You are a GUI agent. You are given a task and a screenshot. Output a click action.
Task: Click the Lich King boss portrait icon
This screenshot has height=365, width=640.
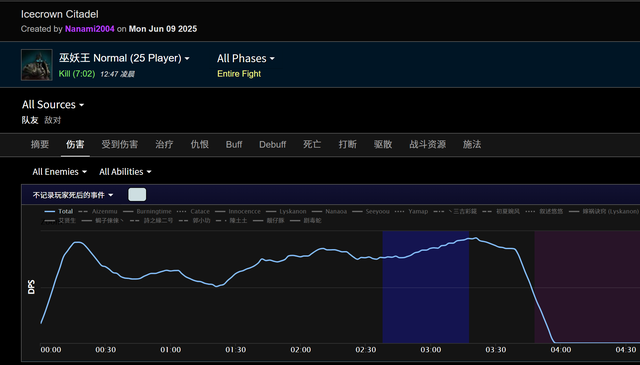(37, 65)
